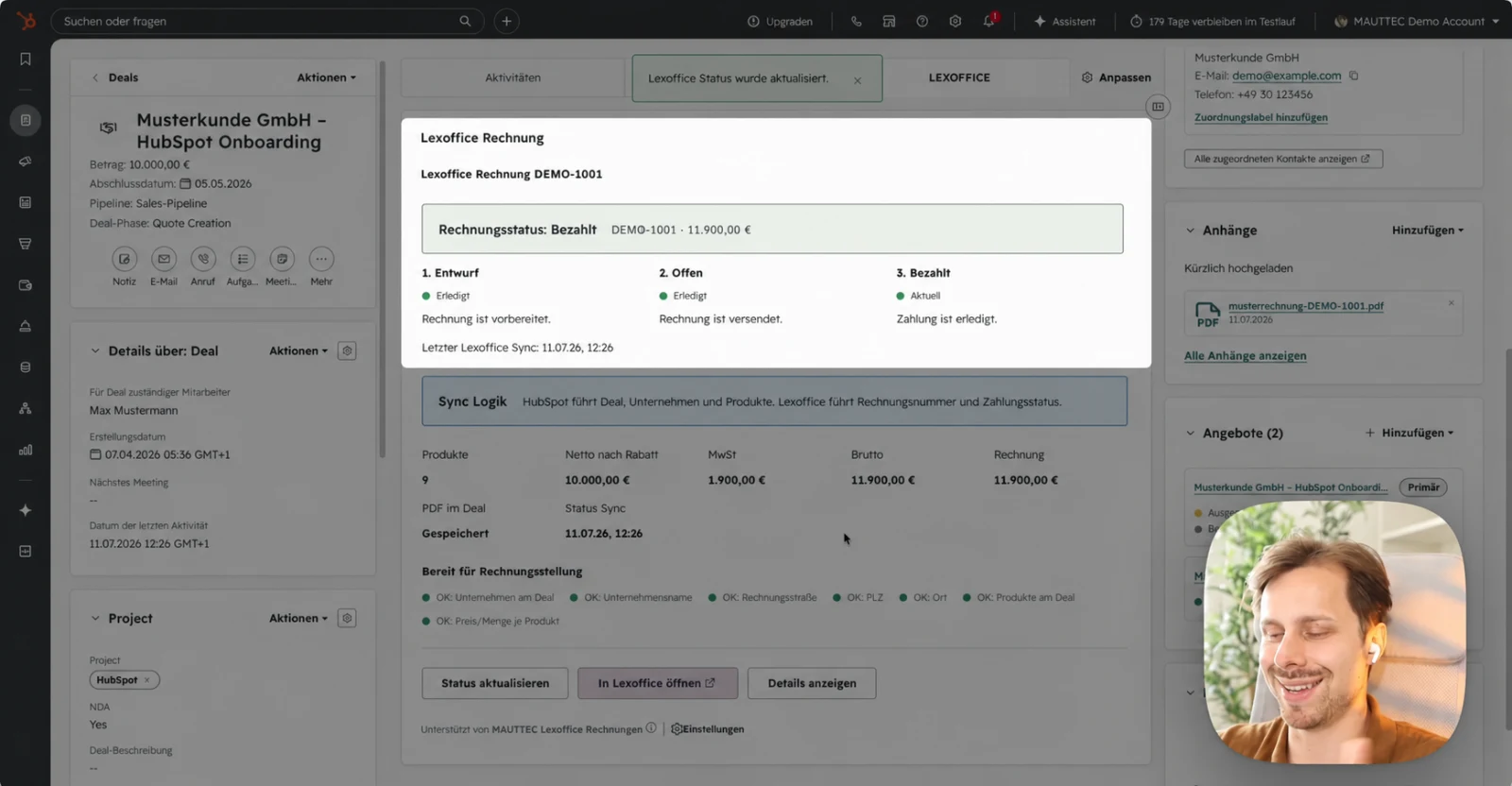
Task: Click the left deal panel scrollbar
Action: (382, 260)
